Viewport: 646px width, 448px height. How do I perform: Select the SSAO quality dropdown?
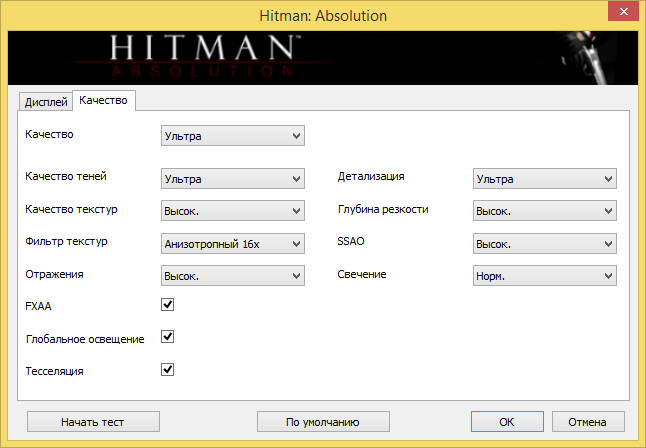click(x=544, y=243)
